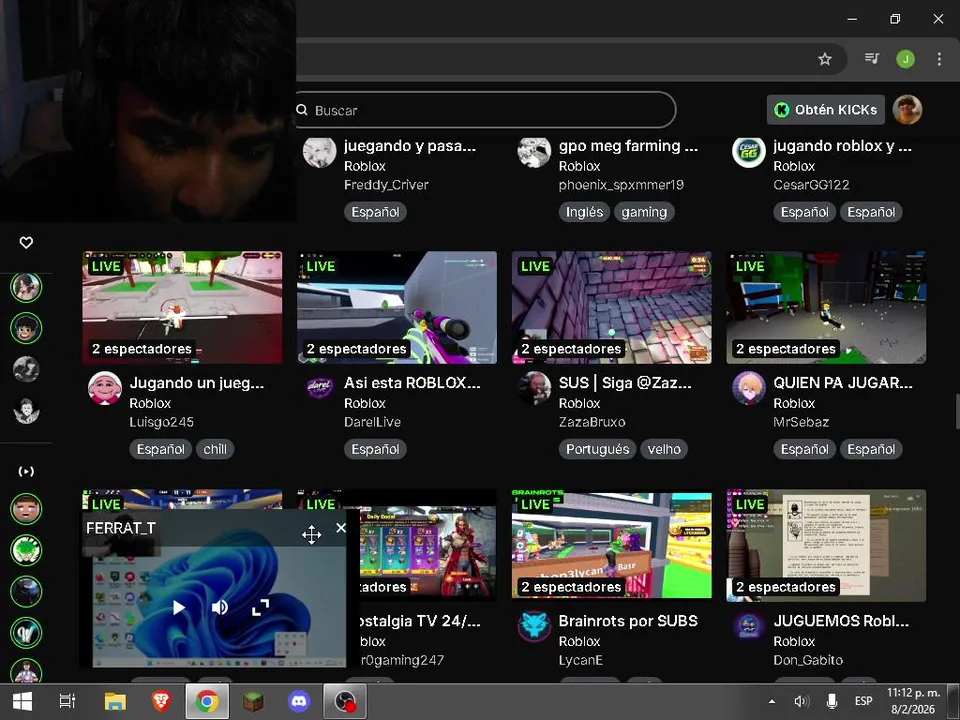Open the MrSebaz username link
The image size is (960, 720).
[x=801, y=422]
